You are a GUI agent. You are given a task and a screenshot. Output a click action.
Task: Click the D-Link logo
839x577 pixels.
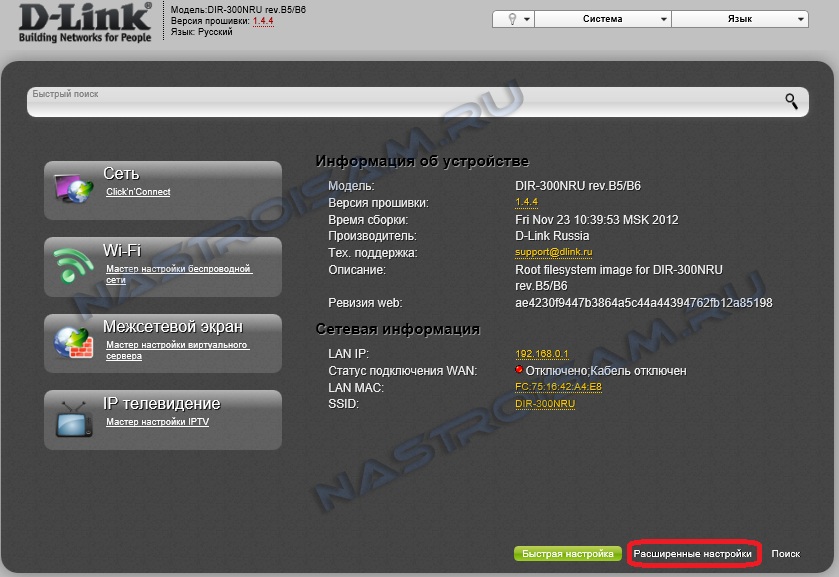[85, 22]
